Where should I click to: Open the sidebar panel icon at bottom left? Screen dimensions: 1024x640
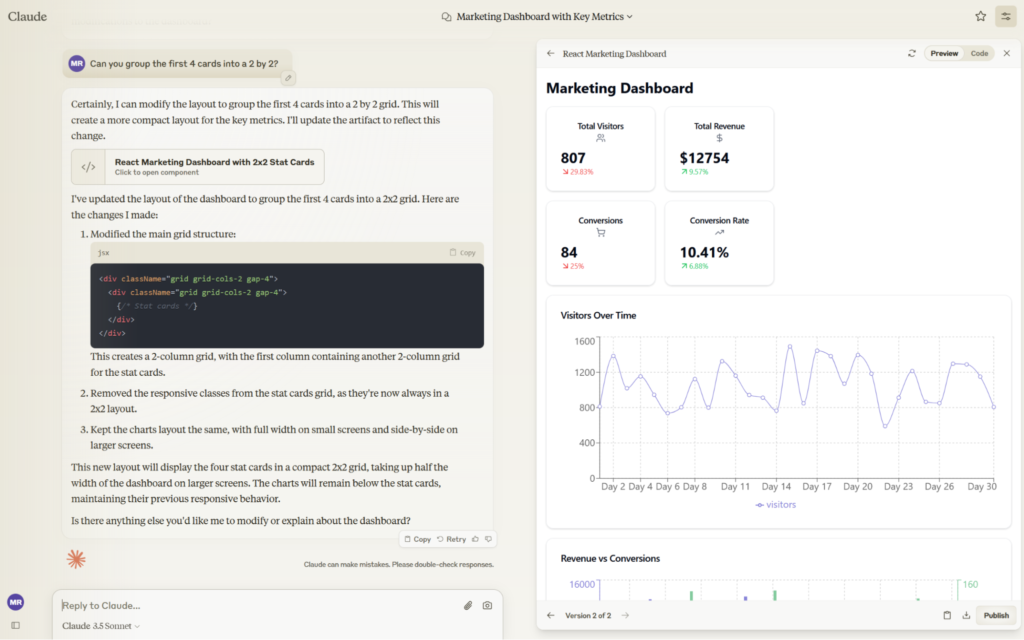point(15,625)
